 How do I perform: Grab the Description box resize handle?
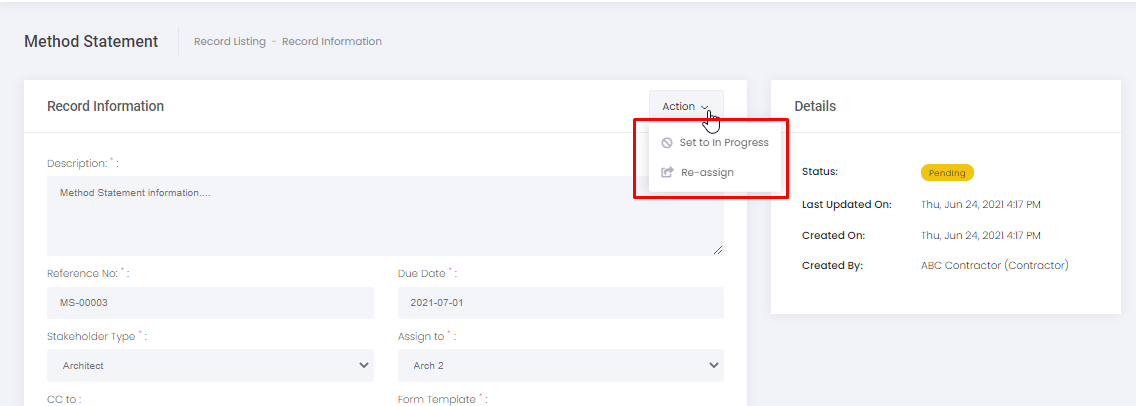tap(717, 249)
